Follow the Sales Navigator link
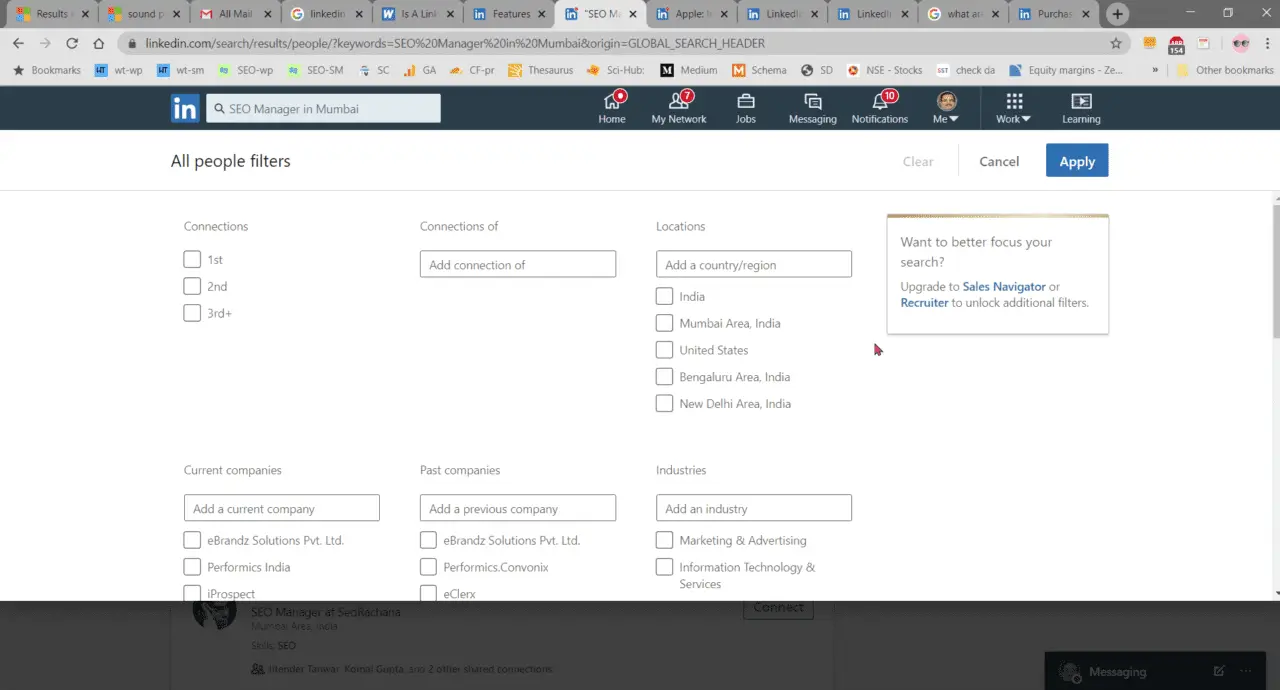This screenshot has height=690, width=1280. click(x=1004, y=287)
